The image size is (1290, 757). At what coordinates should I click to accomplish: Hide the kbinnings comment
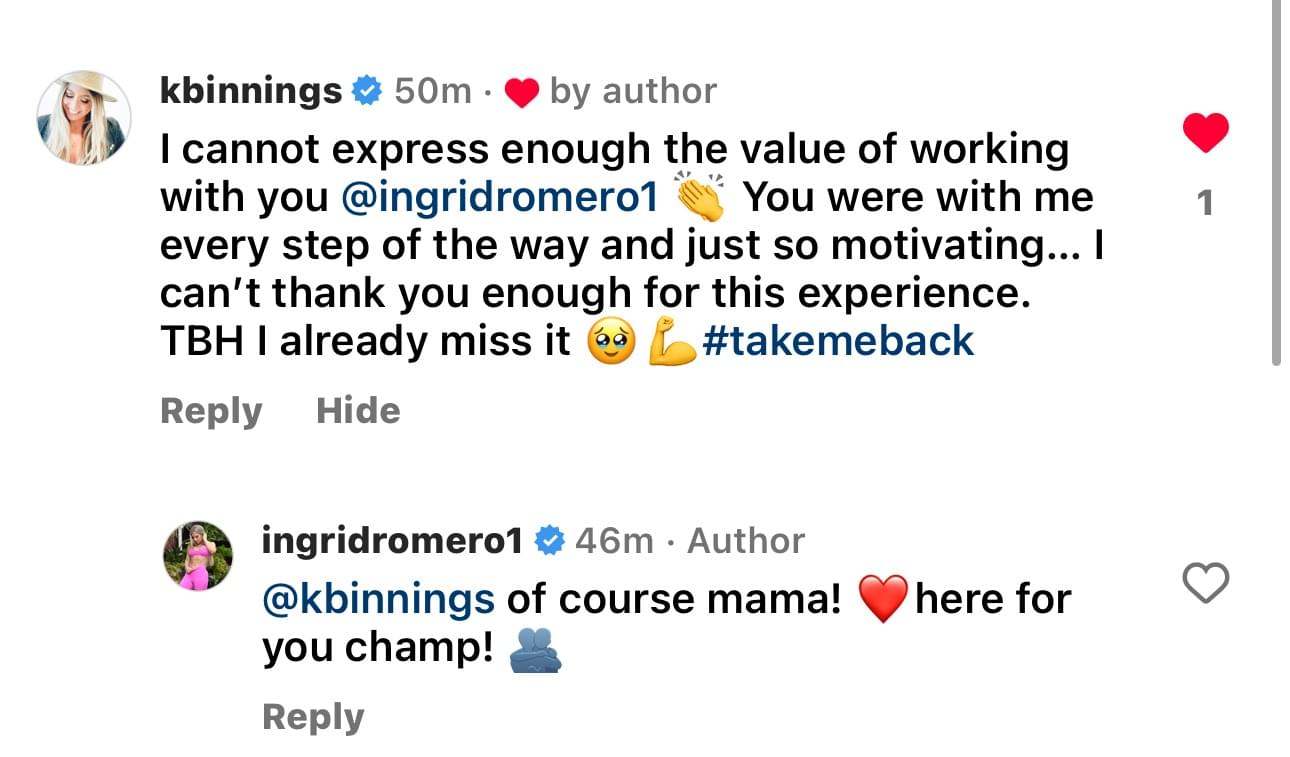point(358,411)
